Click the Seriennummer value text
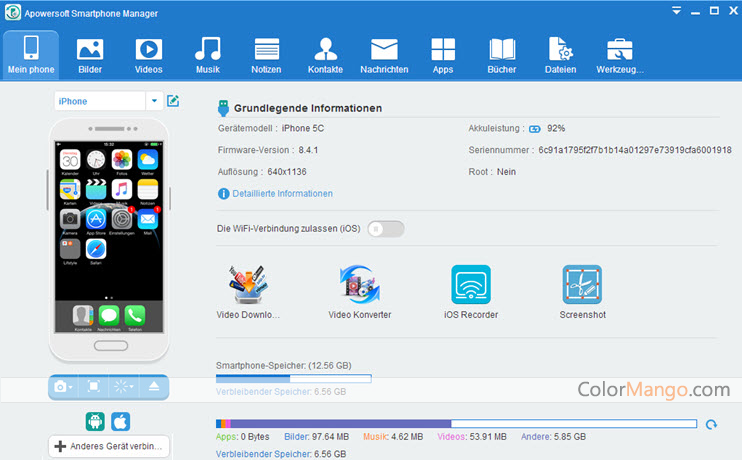Viewport: 742px width, 460px height. coord(635,150)
